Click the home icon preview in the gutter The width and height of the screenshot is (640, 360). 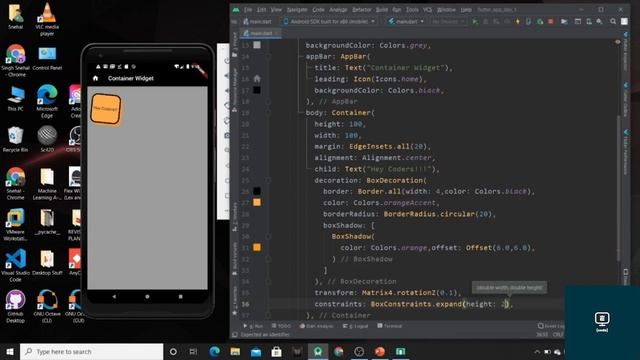257,78
